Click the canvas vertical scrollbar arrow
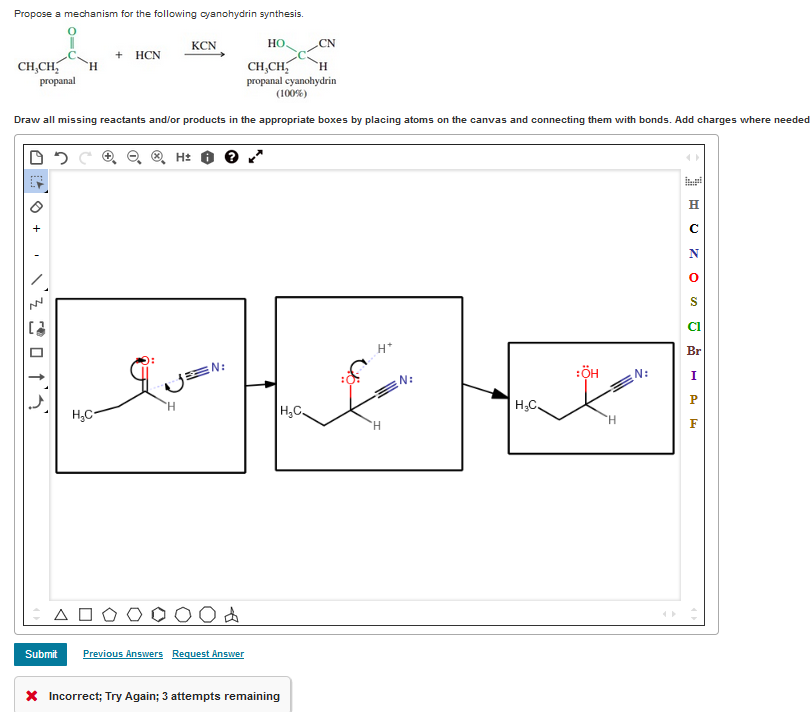 694,611
